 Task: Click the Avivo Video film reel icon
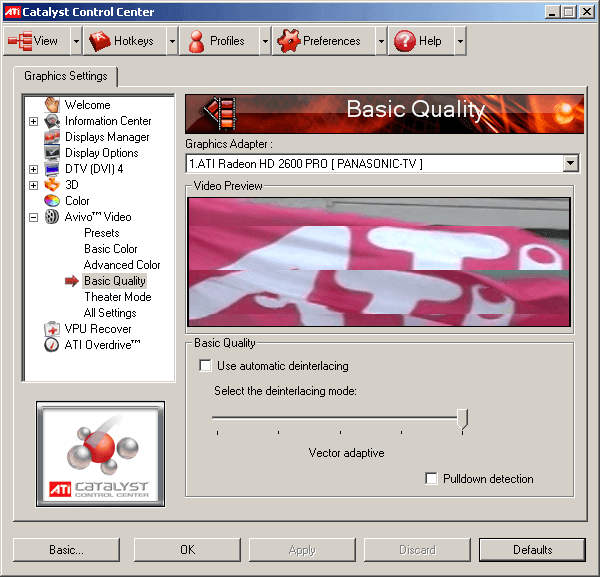point(52,217)
